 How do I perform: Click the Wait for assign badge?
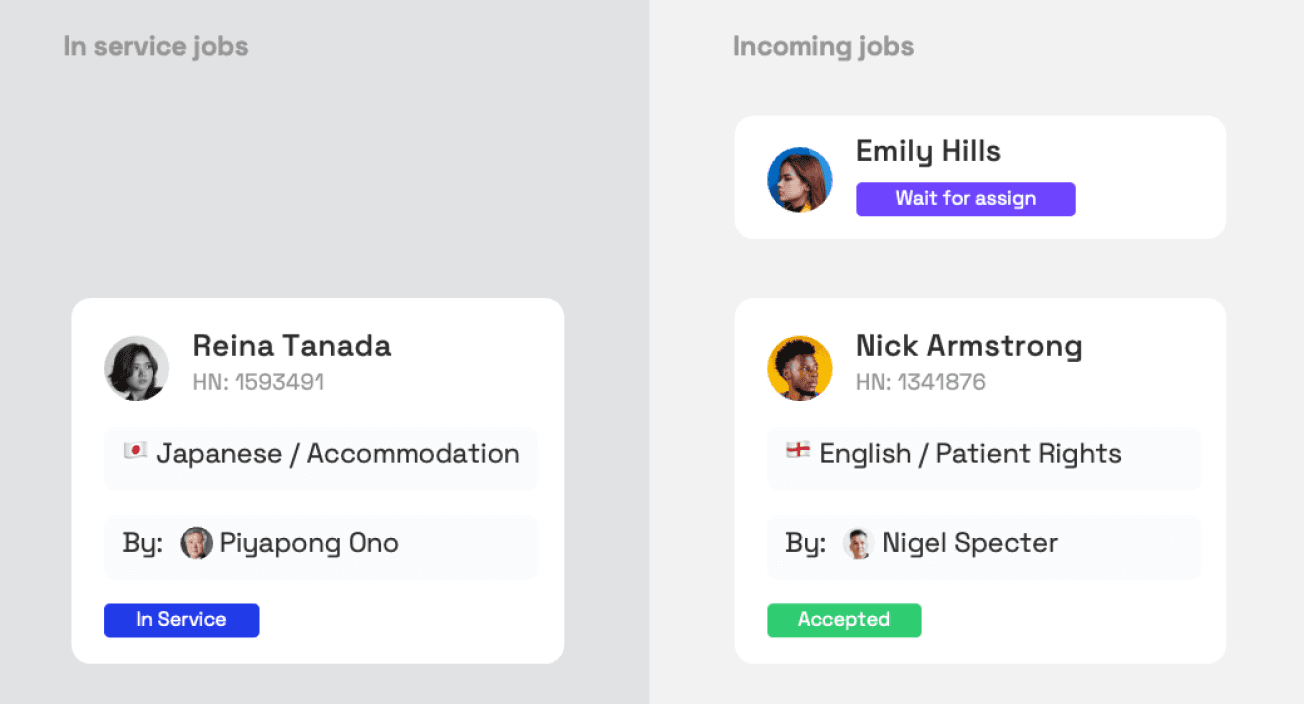pyautogui.click(x=966, y=199)
